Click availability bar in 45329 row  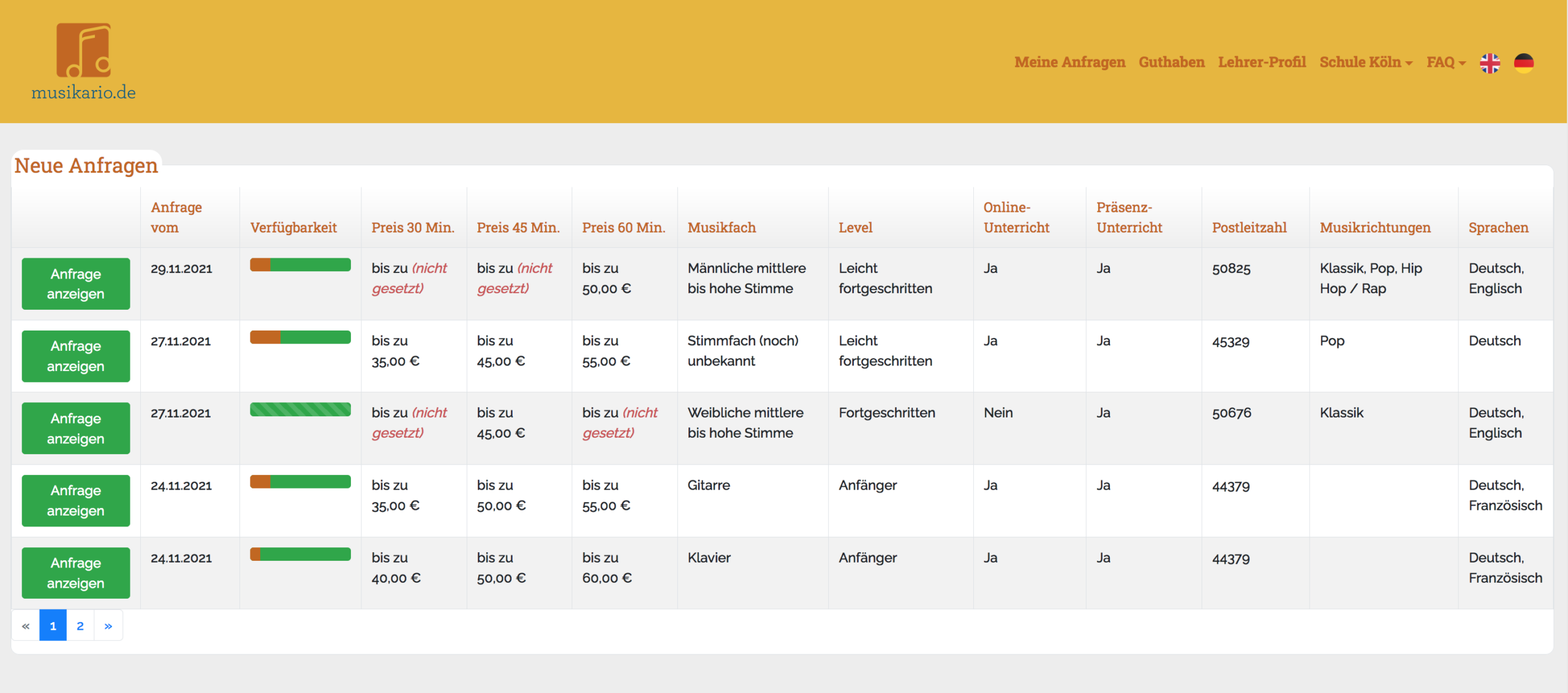click(x=300, y=337)
